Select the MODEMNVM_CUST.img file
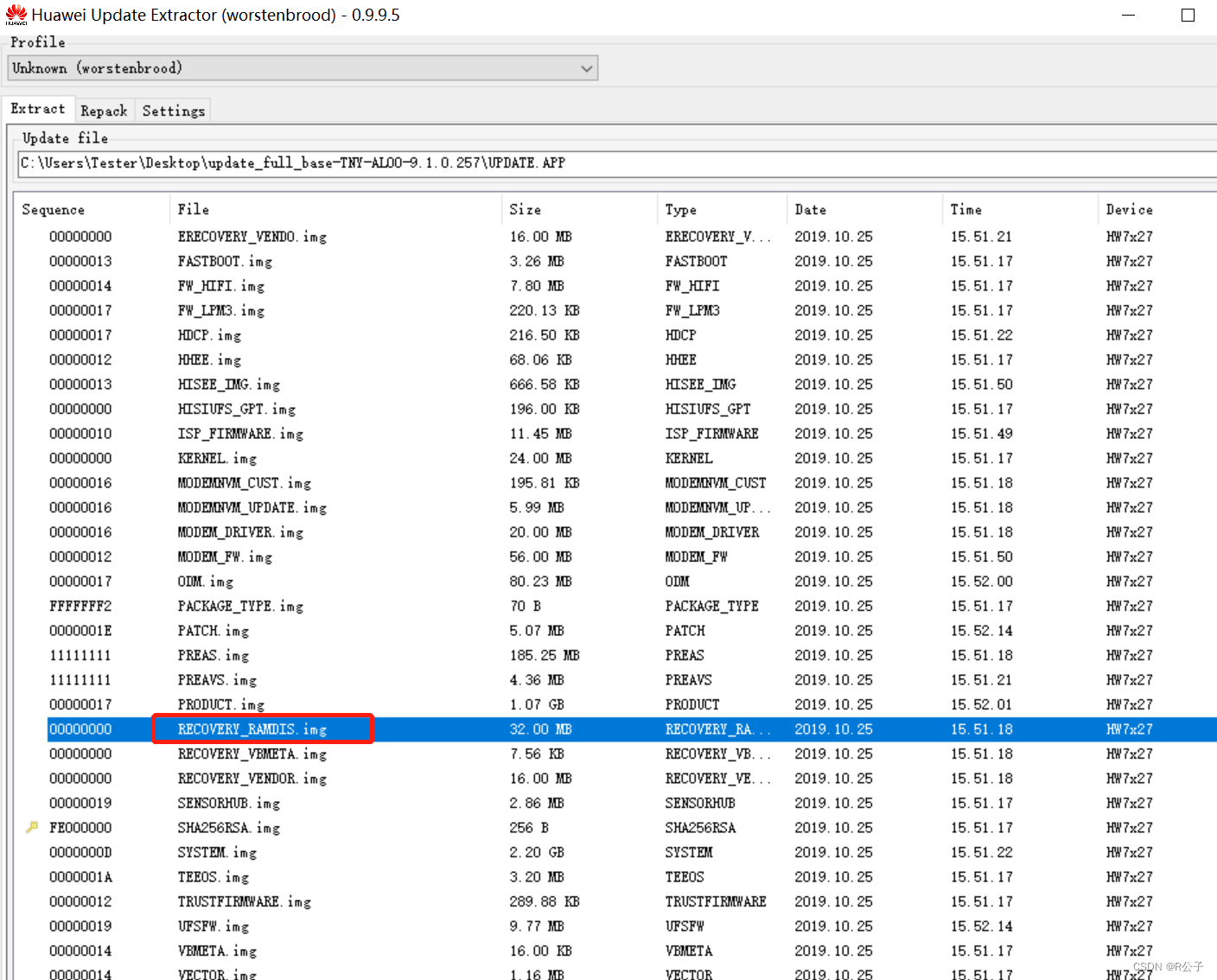Viewport: 1217px width, 980px height. [244, 483]
